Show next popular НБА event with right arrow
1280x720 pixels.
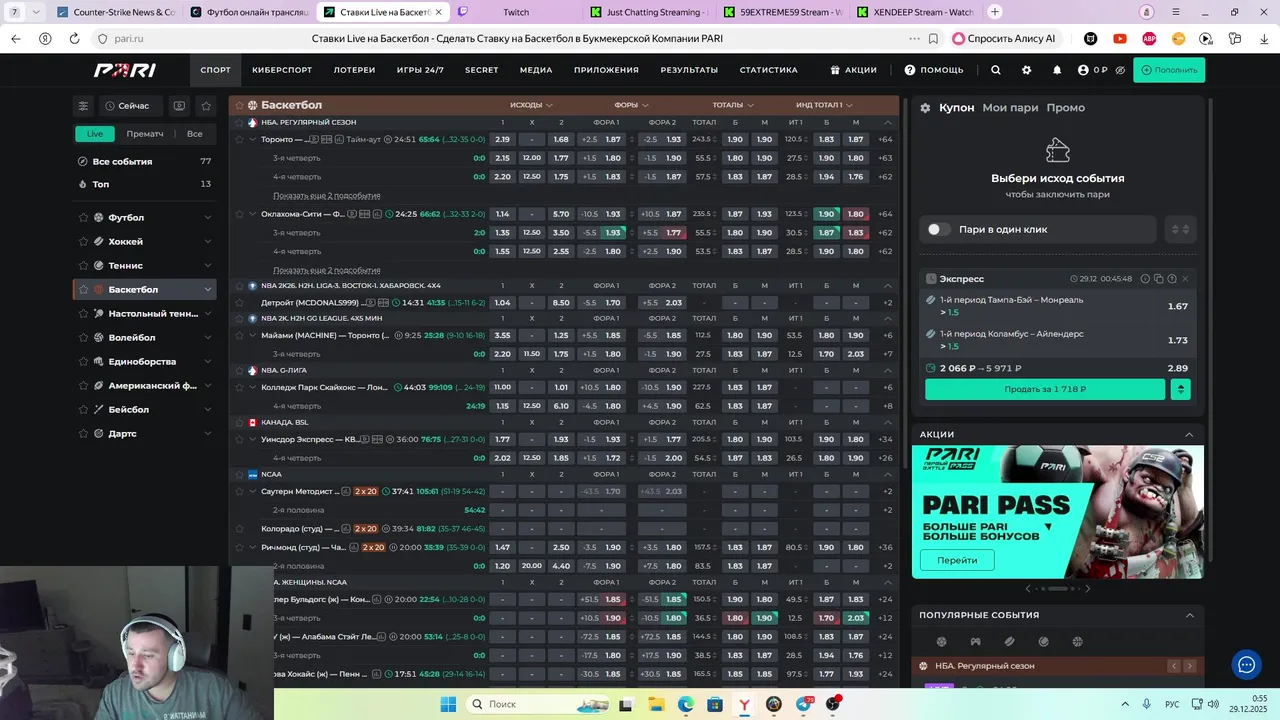click(x=1189, y=666)
